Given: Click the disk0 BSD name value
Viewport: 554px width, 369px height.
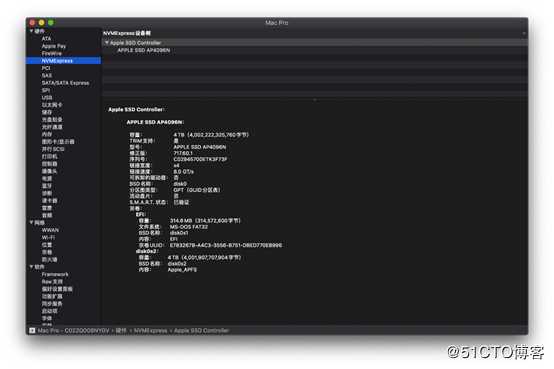Looking at the screenshot, I should 180,184.
